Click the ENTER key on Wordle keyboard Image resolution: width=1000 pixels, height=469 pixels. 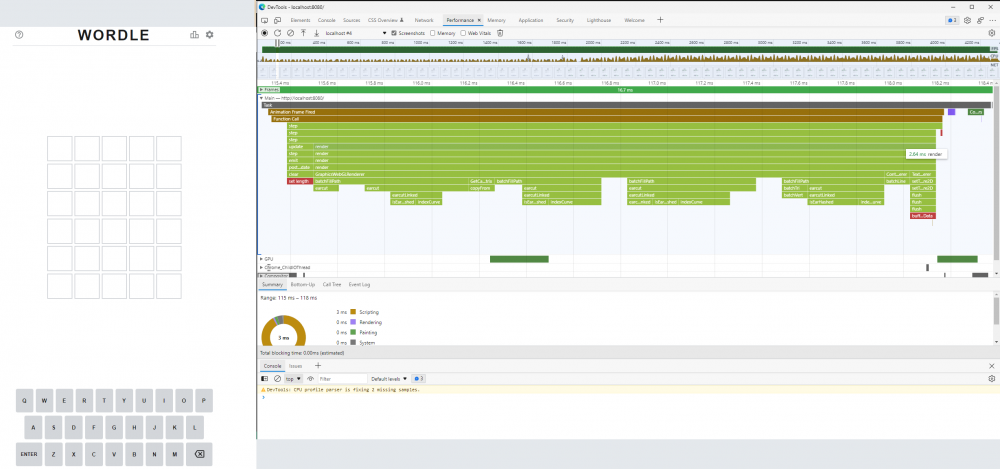(x=29, y=454)
